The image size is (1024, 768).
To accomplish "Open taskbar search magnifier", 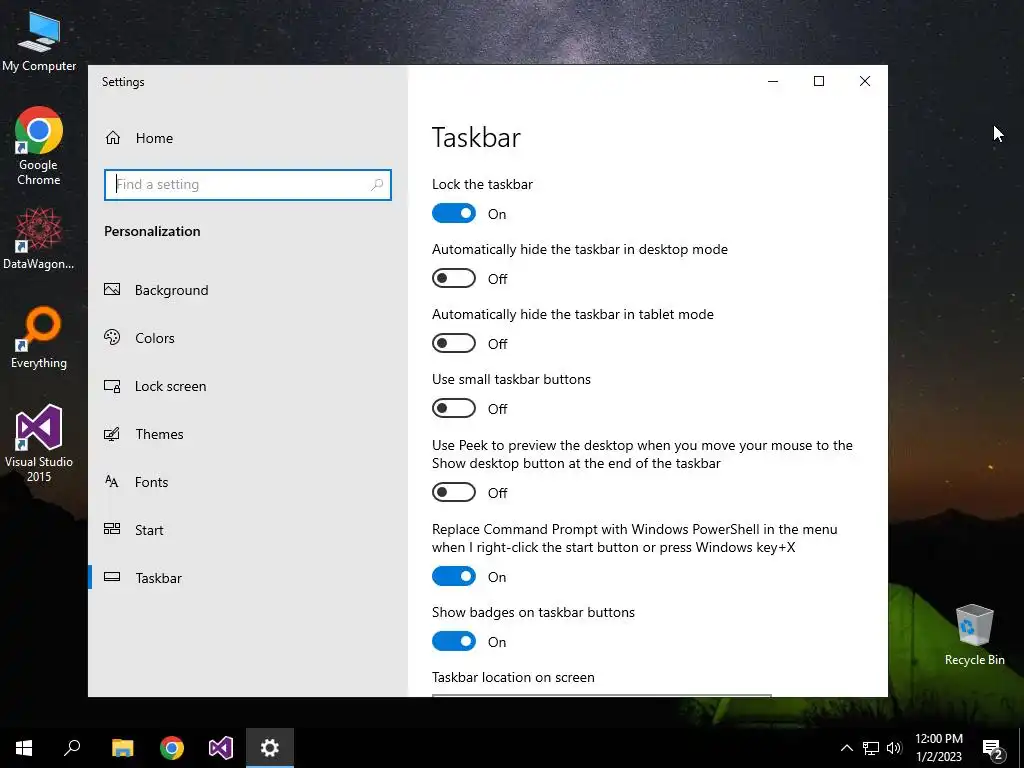I will click(72, 748).
